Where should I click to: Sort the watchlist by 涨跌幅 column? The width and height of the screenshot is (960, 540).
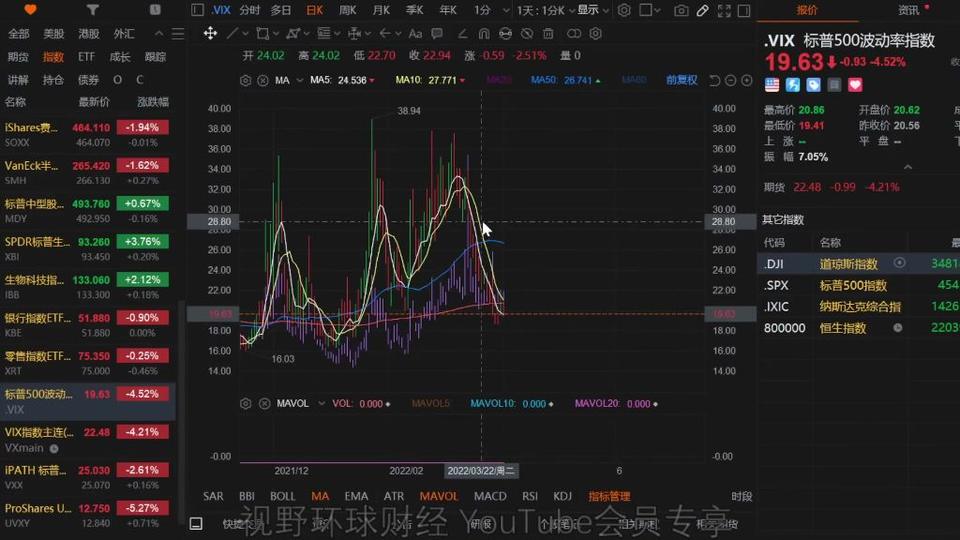(x=152, y=102)
